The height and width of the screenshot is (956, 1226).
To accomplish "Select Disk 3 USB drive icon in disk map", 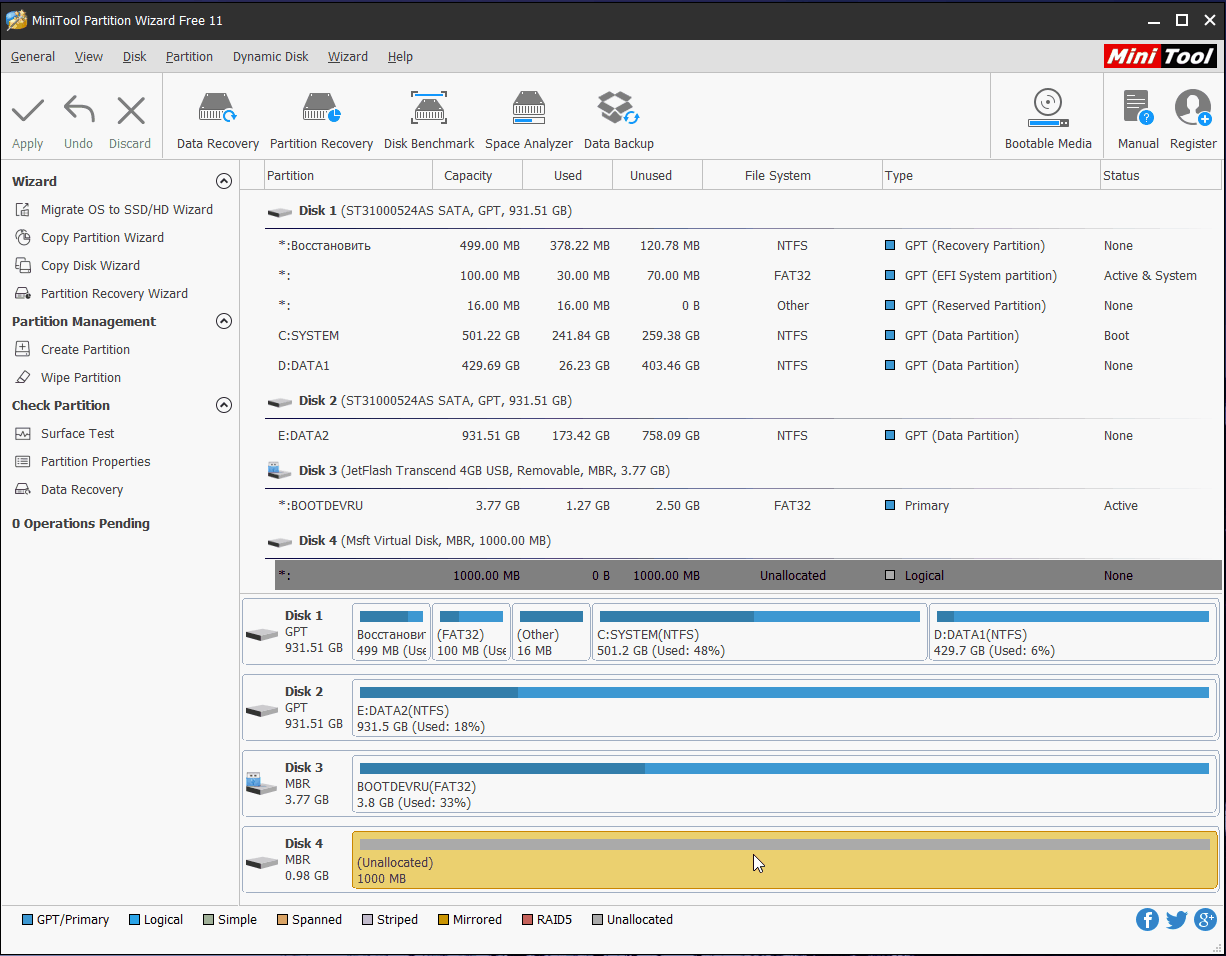I will click(x=262, y=784).
